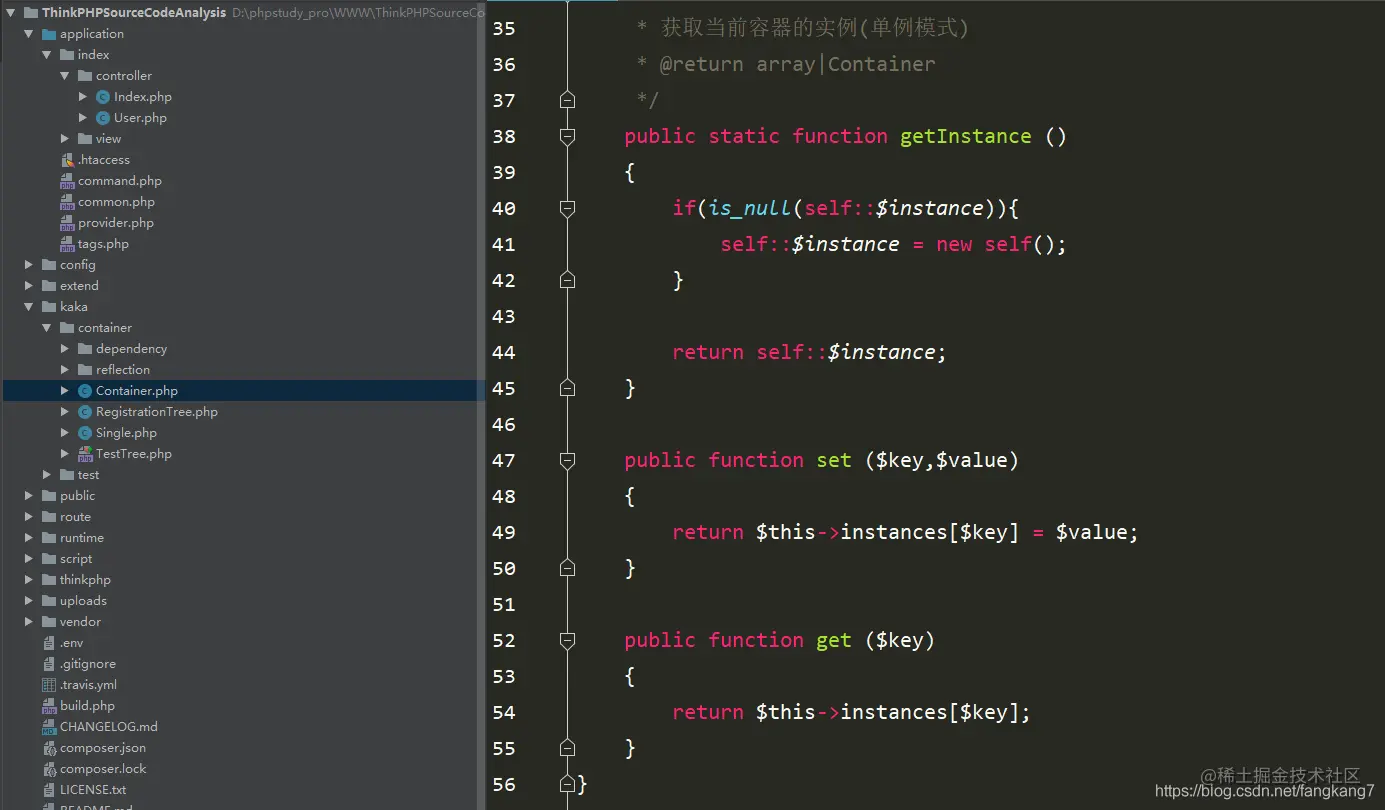This screenshot has width=1385, height=810.
Task: Click line number 44 in gutter
Action: coord(504,352)
